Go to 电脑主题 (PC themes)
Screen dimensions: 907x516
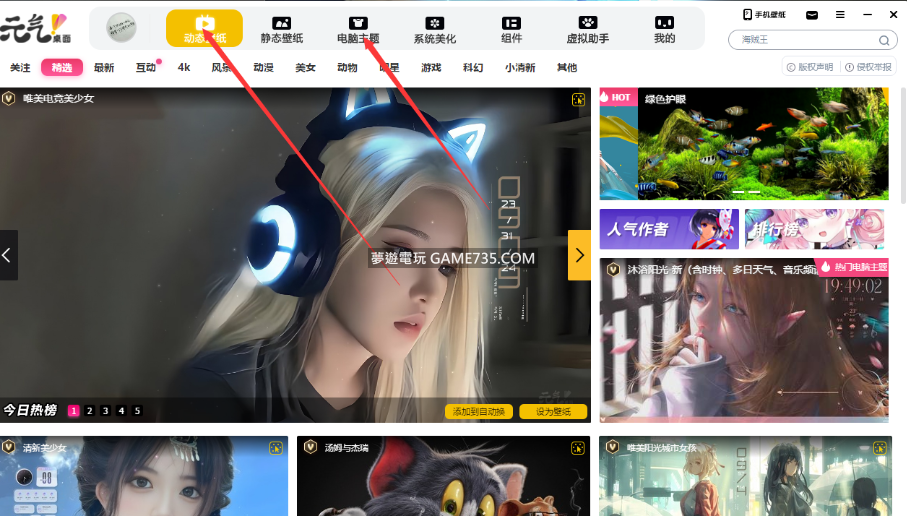pyautogui.click(x=358, y=29)
